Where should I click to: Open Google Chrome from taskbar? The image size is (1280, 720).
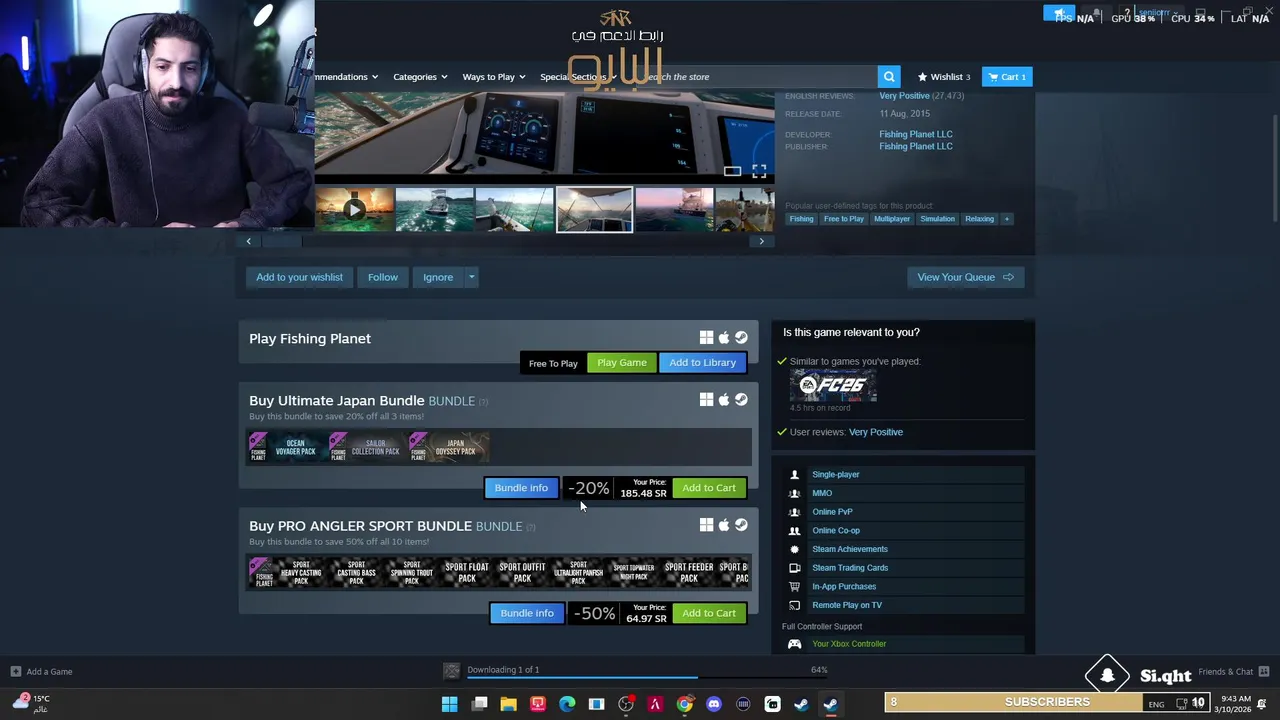[x=684, y=704]
